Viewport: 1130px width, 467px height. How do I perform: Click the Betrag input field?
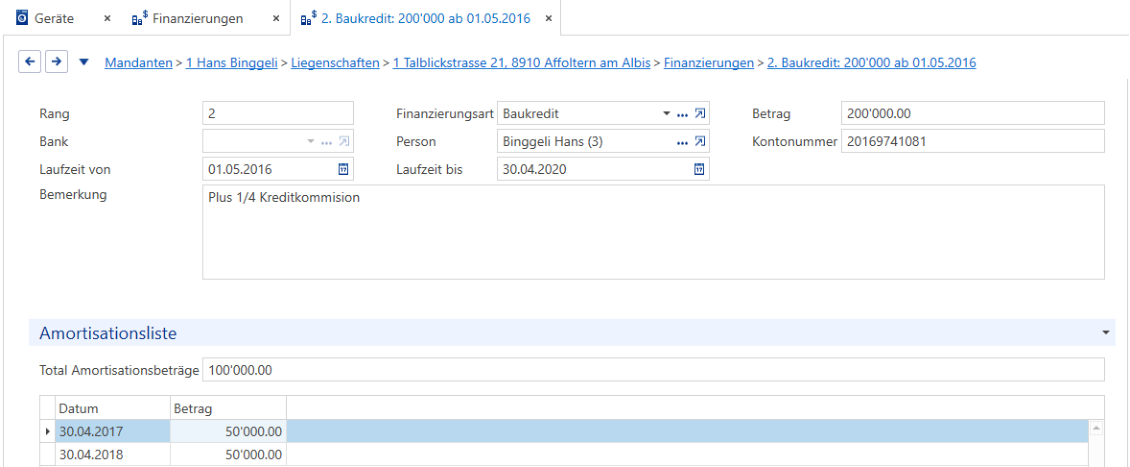point(972,114)
